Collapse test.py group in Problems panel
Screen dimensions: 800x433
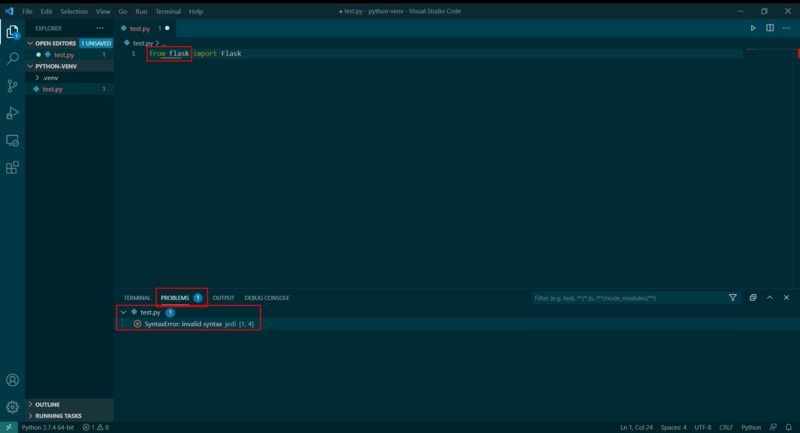(x=123, y=312)
